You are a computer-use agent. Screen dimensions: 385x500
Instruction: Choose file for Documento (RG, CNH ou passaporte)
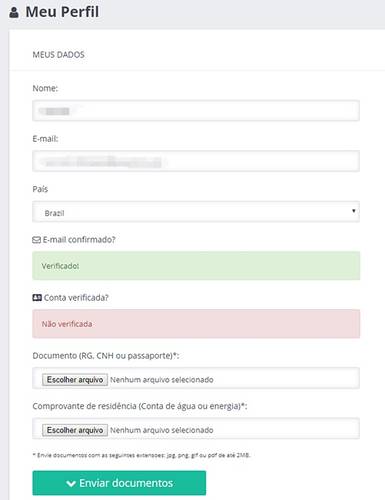[x=75, y=380]
